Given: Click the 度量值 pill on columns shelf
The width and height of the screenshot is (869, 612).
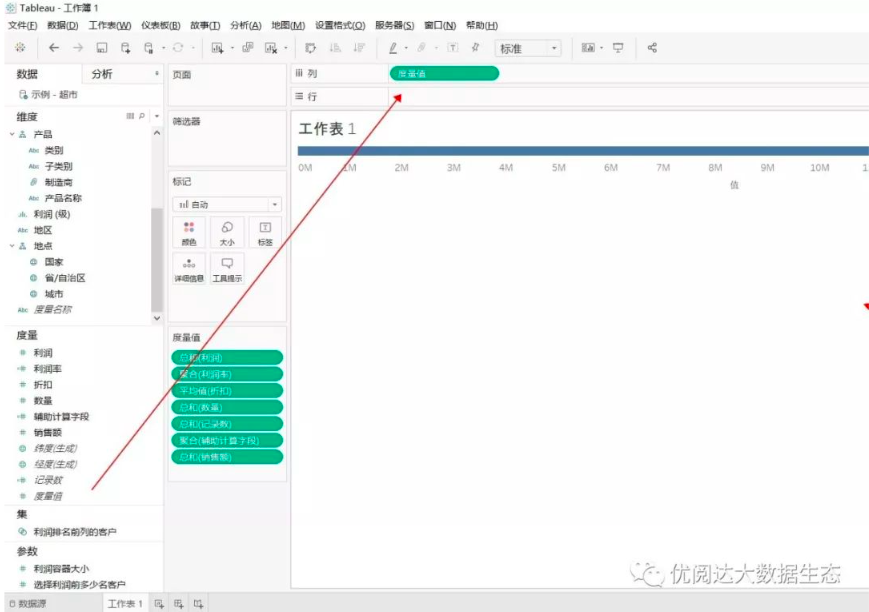Looking at the screenshot, I should [x=443, y=73].
